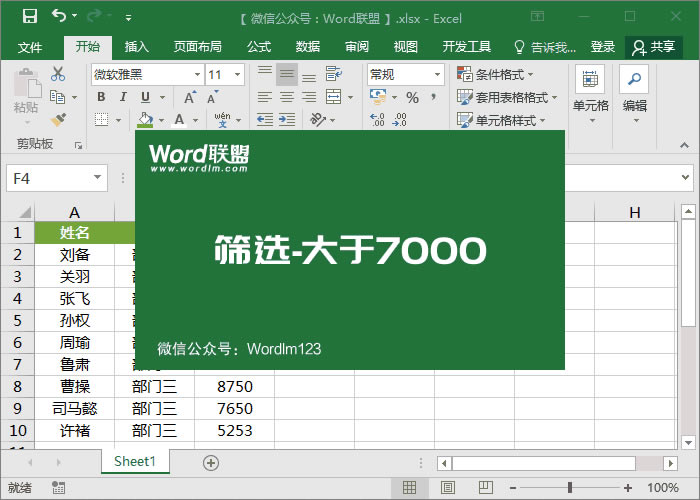Click the Cut scissors icon
Viewport: 700px width, 500px height.
click(x=58, y=74)
